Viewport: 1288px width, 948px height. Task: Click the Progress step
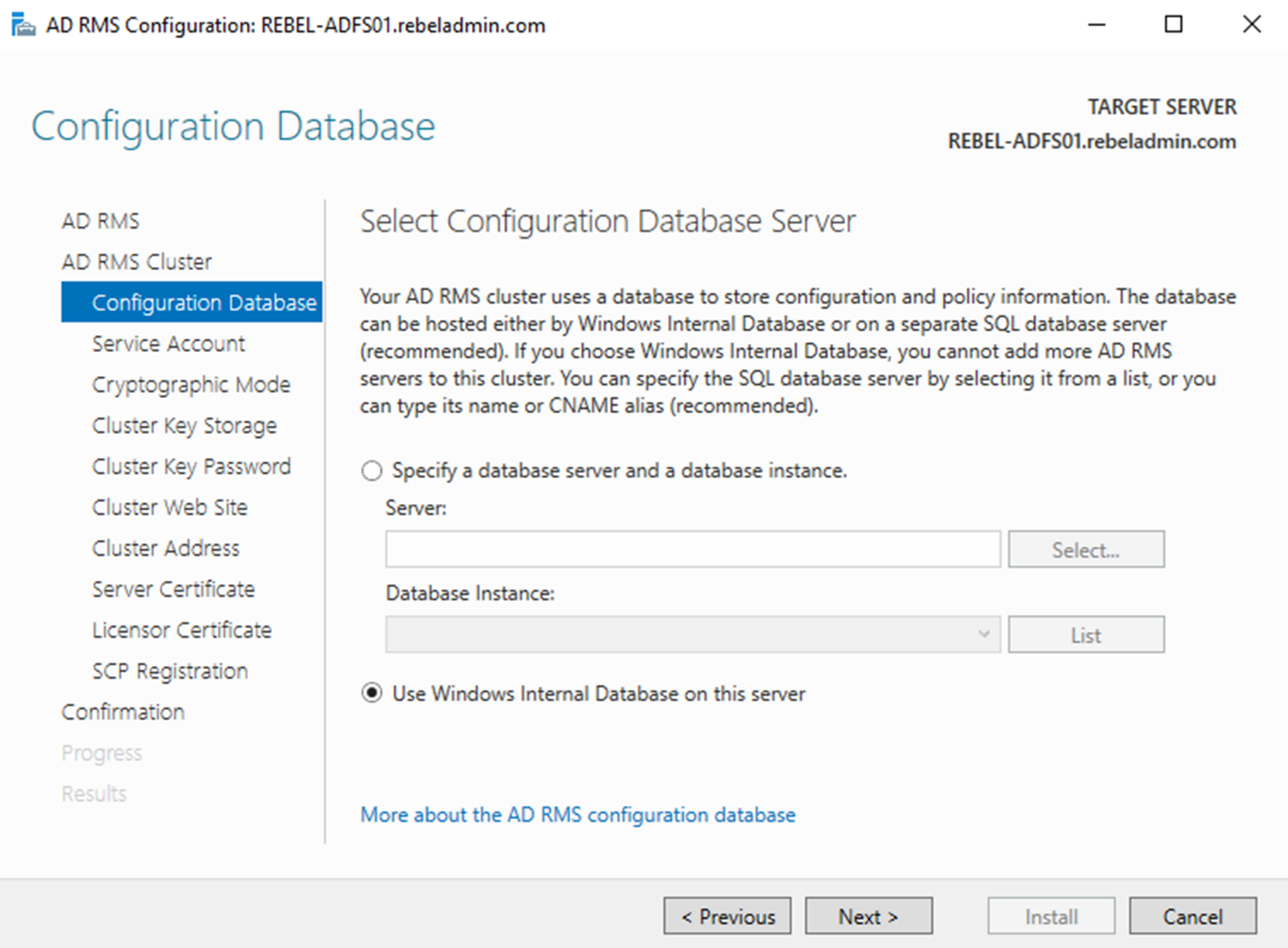tap(102, 753)
